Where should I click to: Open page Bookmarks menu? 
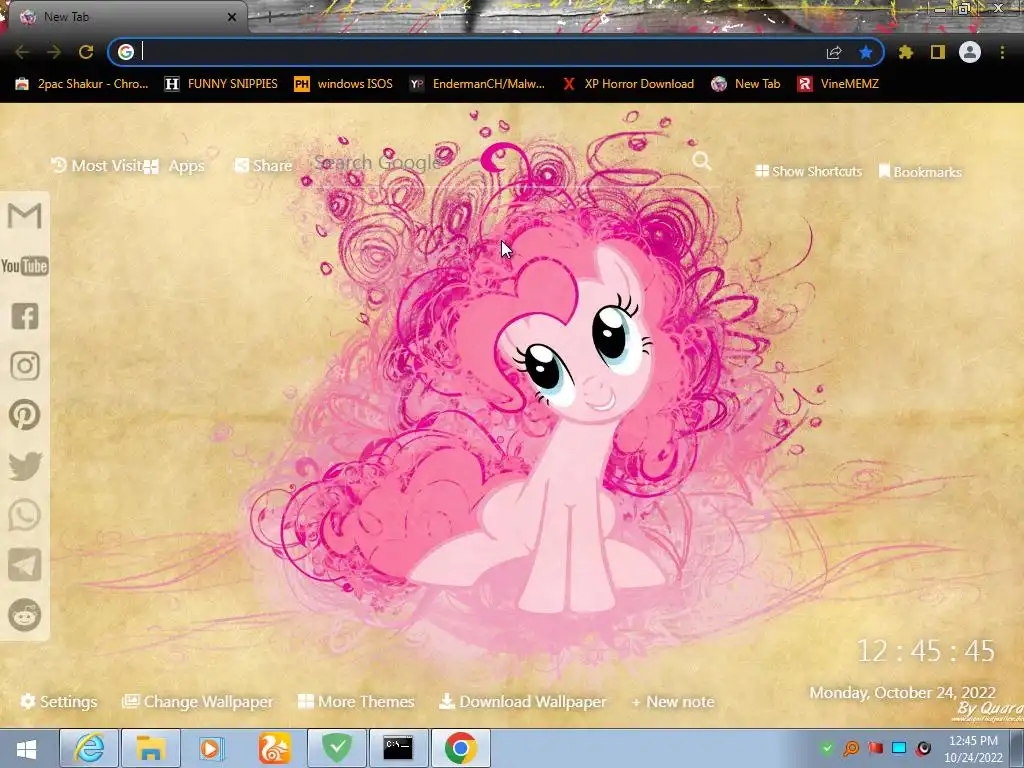[920, 172]
